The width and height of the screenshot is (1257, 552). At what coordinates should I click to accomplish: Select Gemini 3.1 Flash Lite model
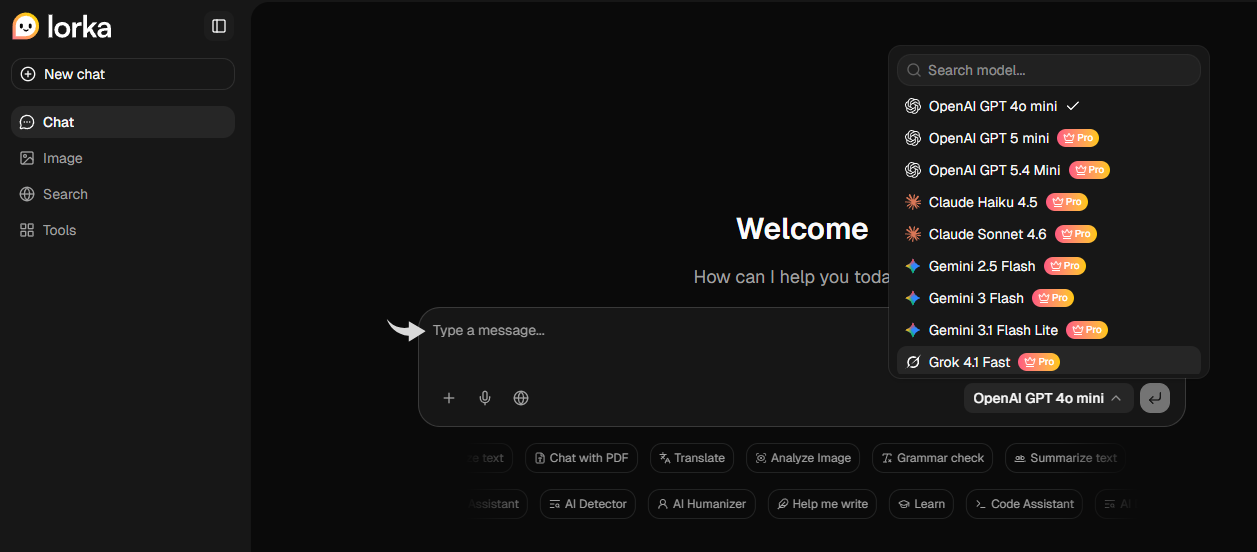click(1049, 330)
